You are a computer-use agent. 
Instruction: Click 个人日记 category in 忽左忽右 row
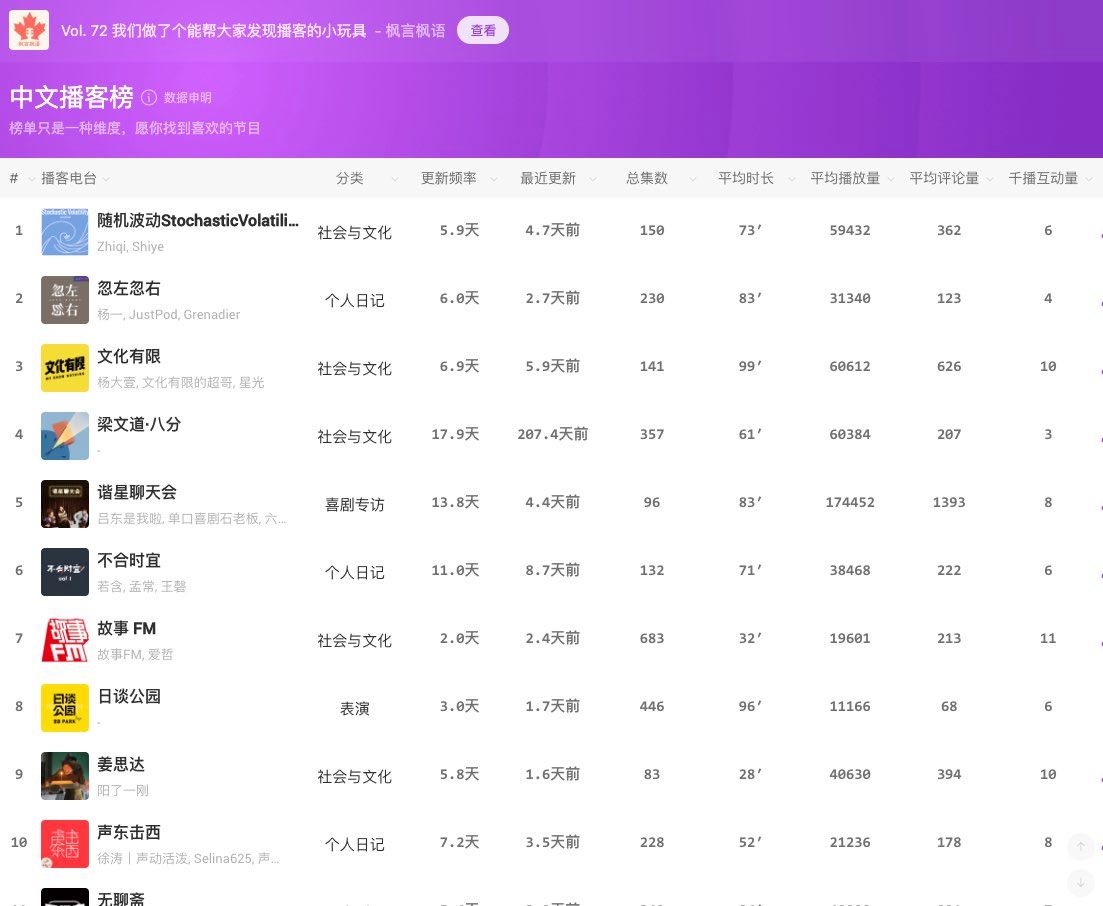[355, 300]
